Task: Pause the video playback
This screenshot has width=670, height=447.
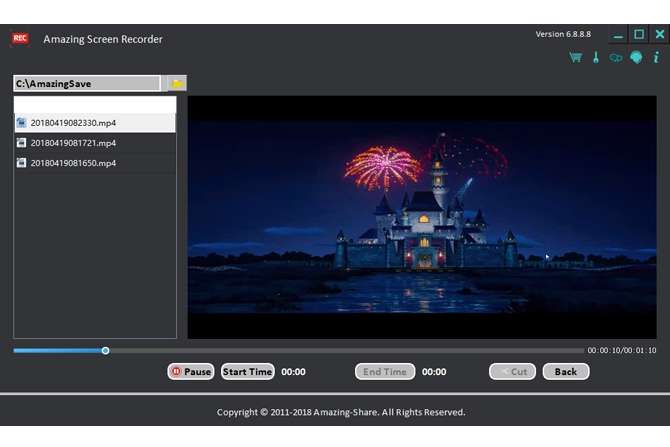Action: tap(191, 372)
